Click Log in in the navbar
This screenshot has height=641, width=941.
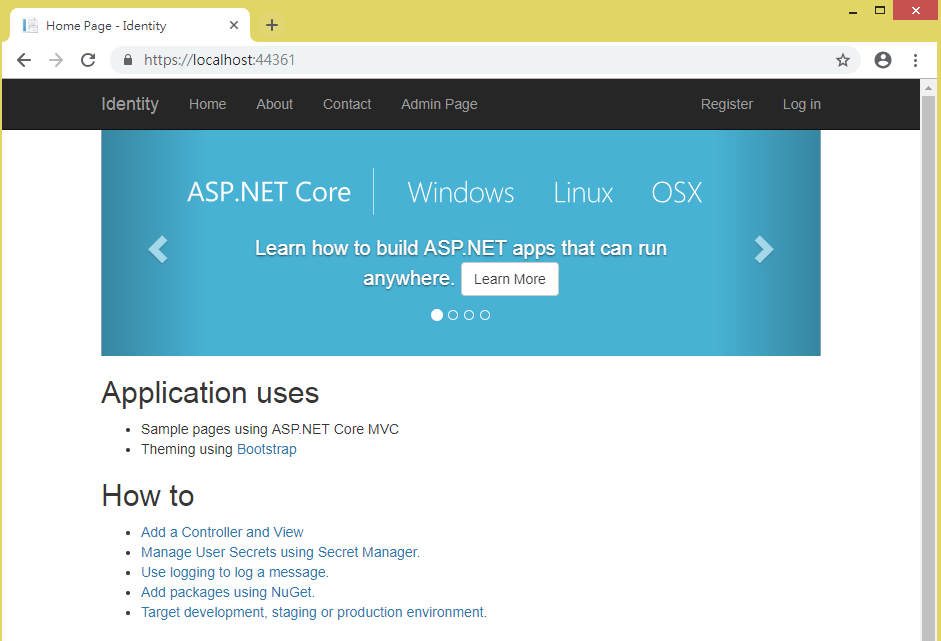point(802,104)
